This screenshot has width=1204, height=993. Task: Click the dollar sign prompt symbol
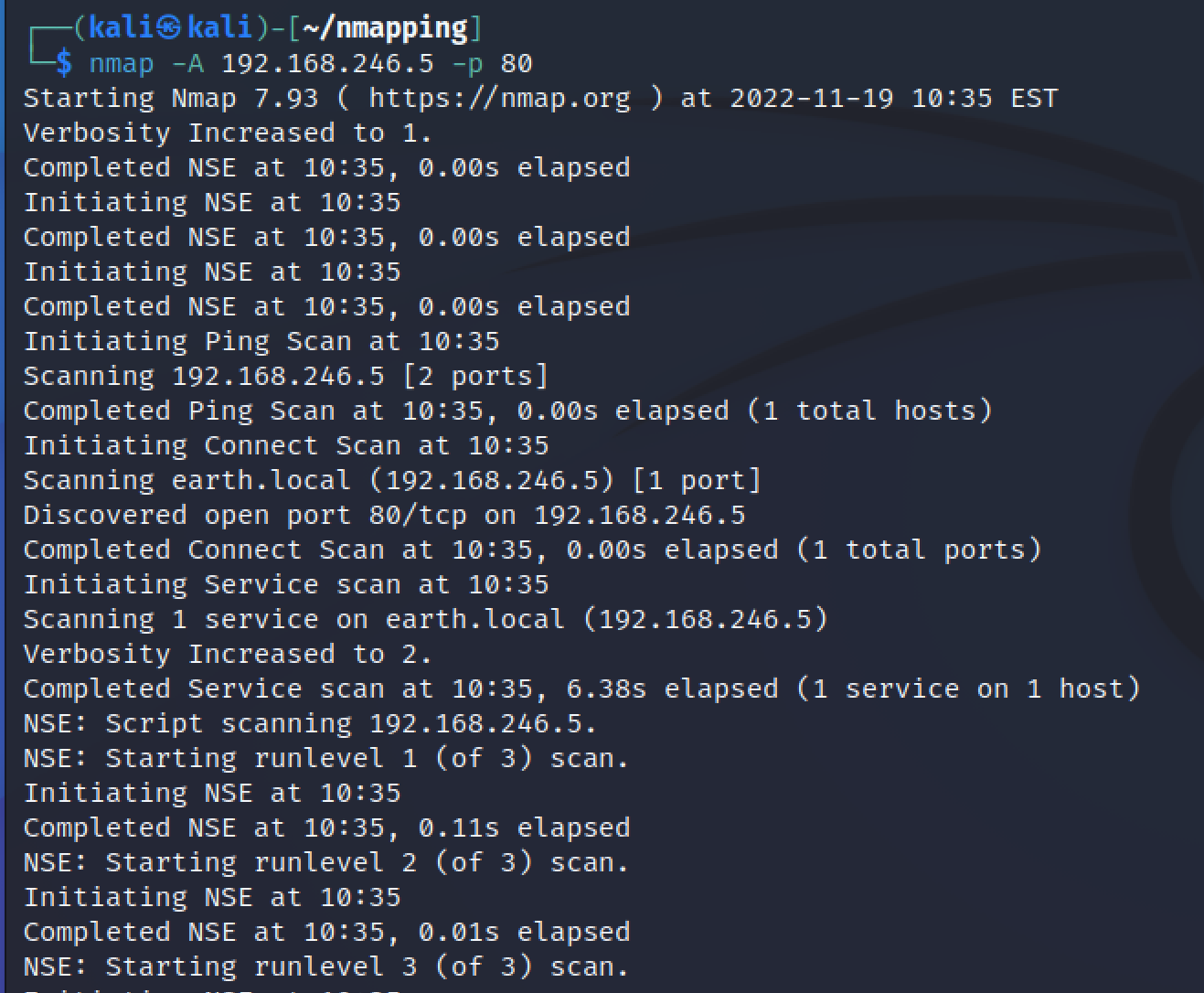tap(64, 63)
